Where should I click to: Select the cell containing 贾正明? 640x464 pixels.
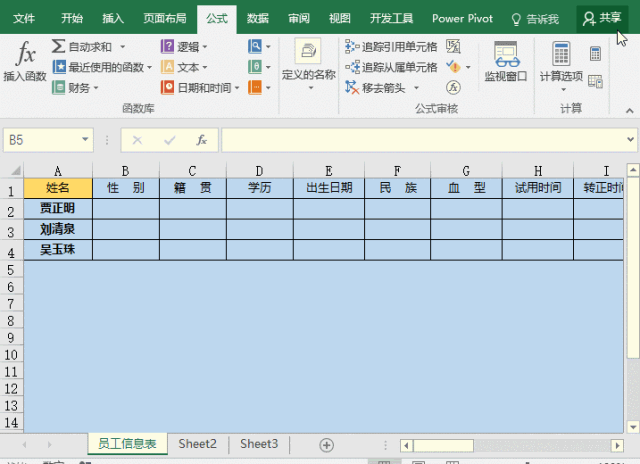pos(57,209)
